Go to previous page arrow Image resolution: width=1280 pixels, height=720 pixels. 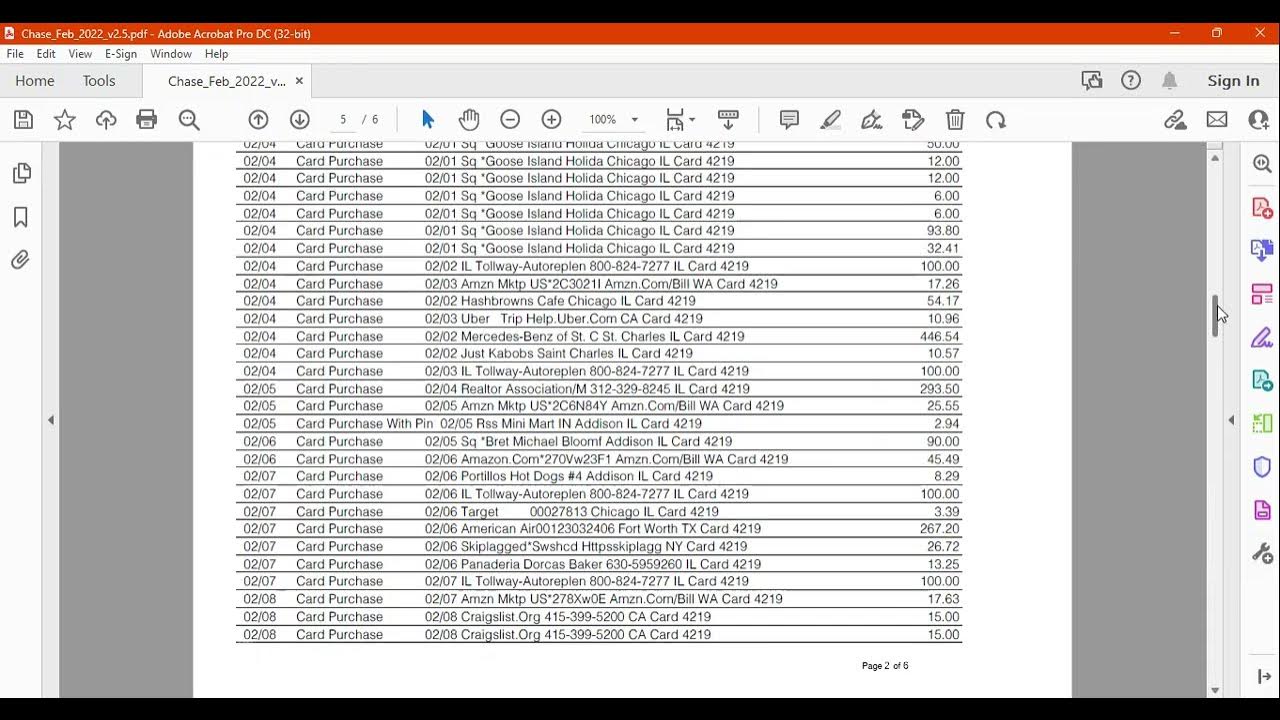[258, 120]
